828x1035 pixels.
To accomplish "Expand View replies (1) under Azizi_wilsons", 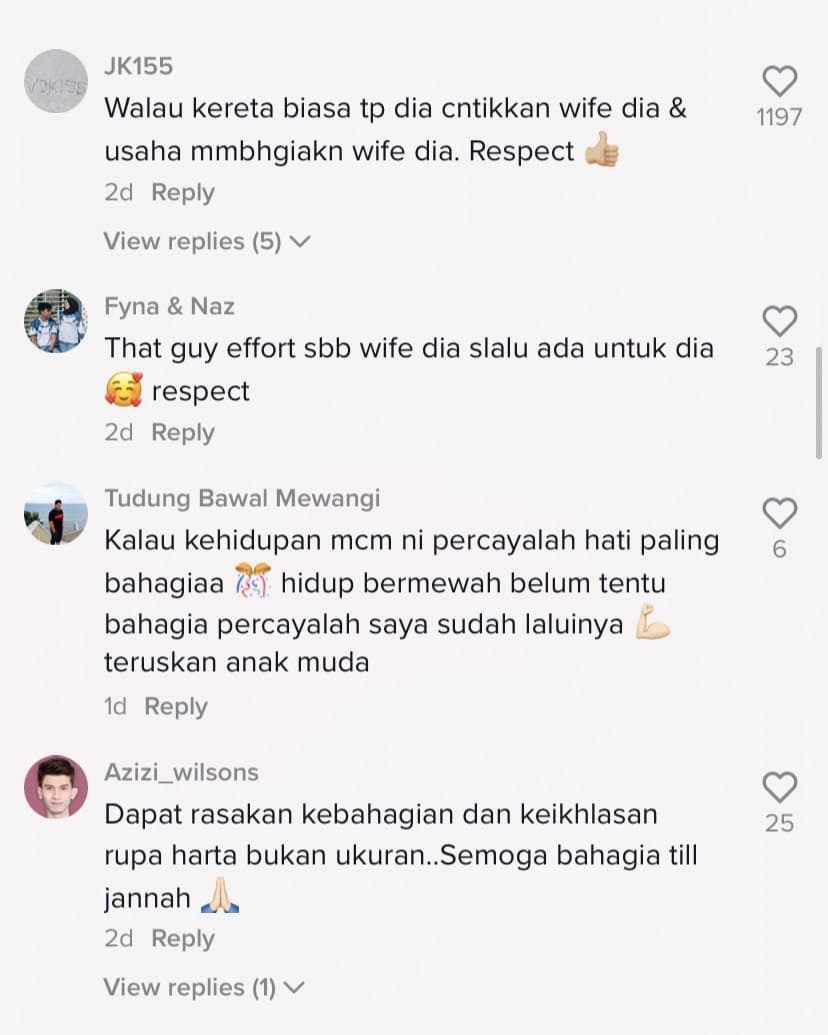I will 204,987.
